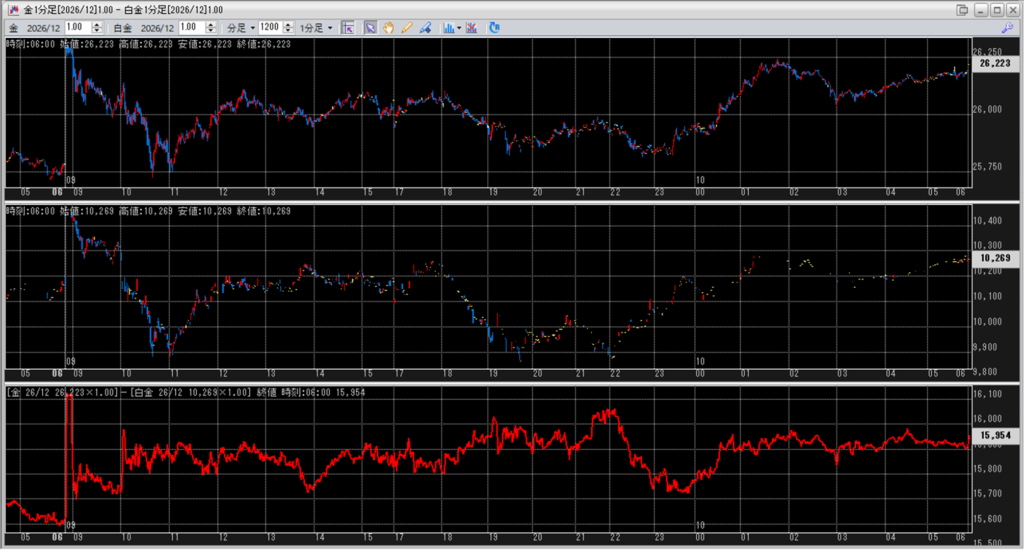
Task: Activate the hand pan tool
Action: [x=388, y=28]
